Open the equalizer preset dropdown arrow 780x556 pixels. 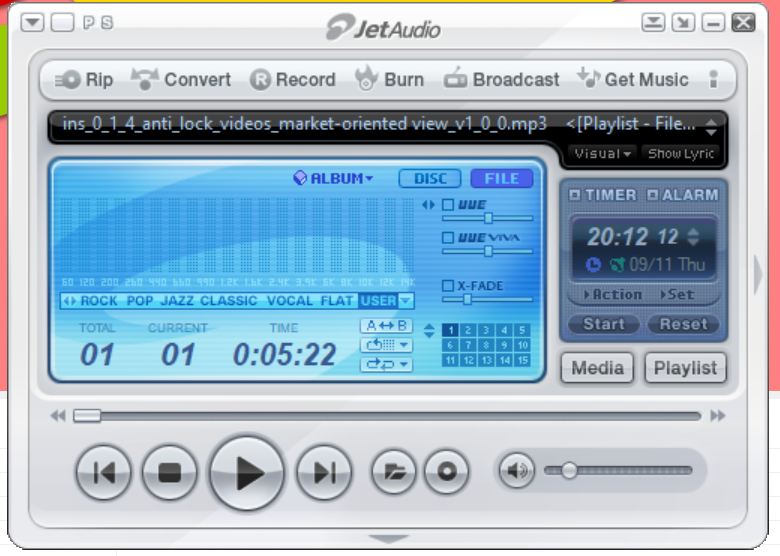click(405, 301)
